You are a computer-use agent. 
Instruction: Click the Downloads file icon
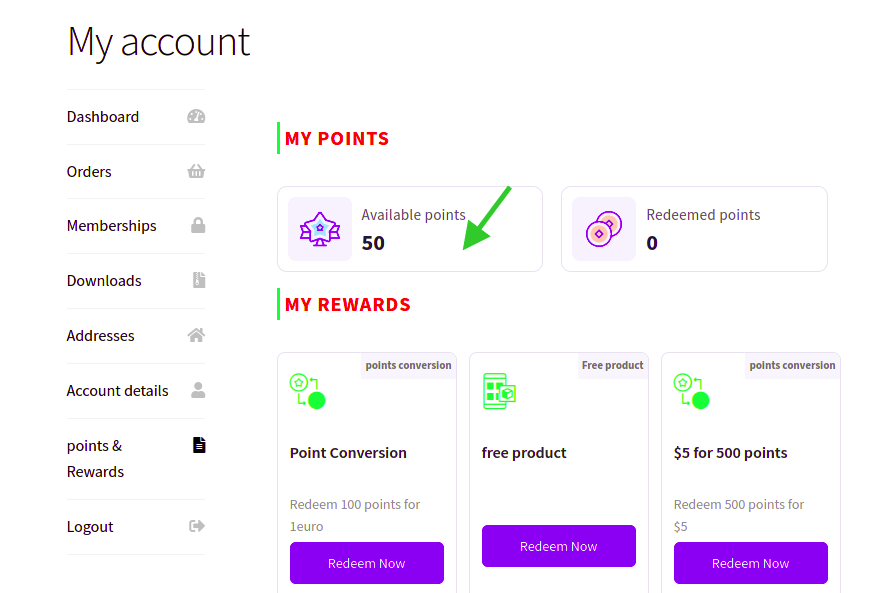(199, 280)
